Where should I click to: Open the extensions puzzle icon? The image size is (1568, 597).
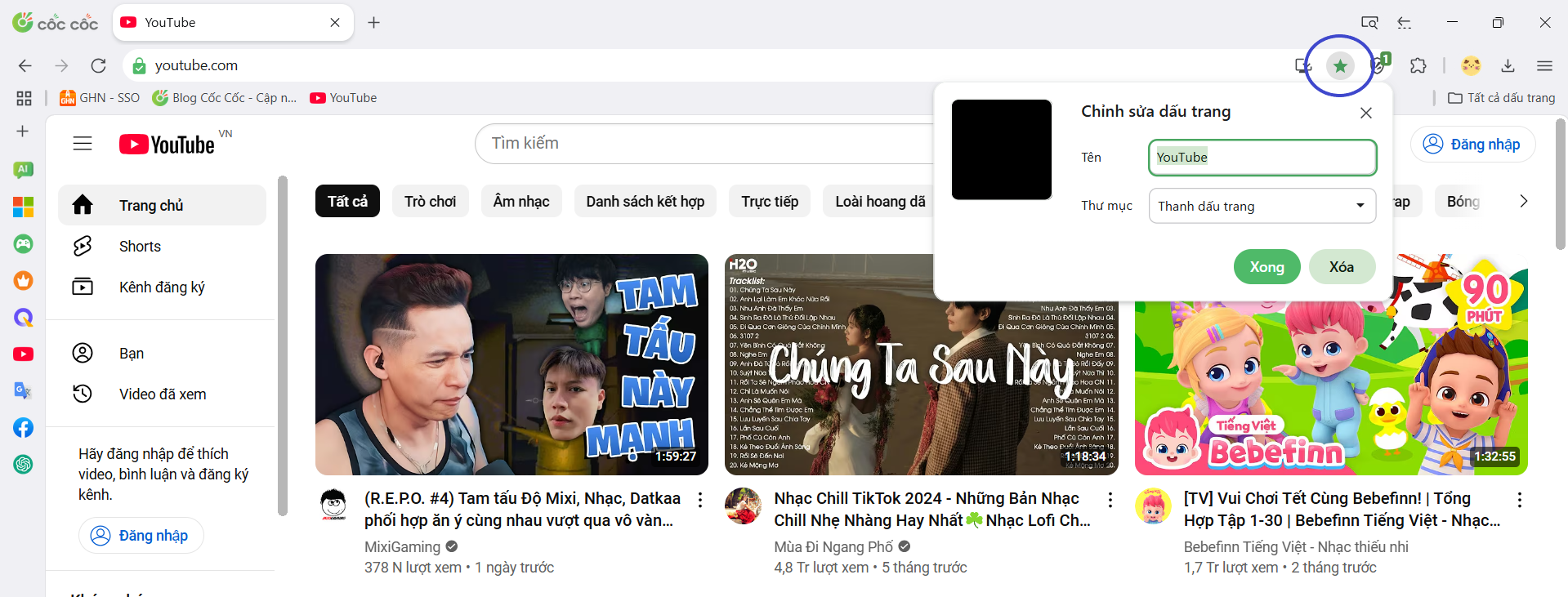coord(1418,65)
